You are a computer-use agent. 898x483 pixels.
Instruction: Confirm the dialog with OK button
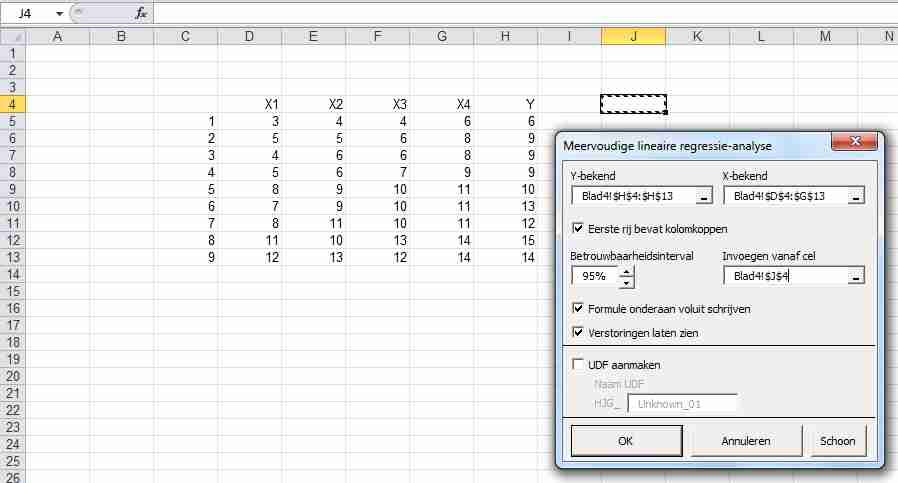pos(626,441)
